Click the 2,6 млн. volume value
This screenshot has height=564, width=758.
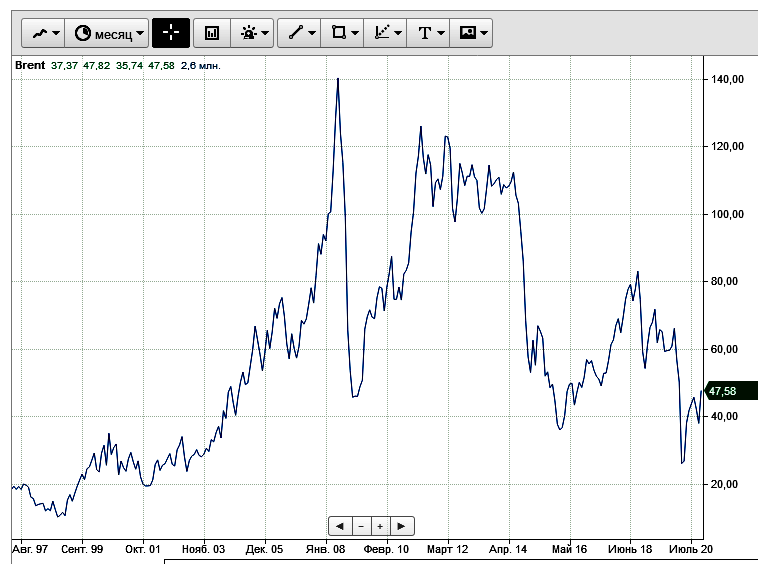(200, 65)
